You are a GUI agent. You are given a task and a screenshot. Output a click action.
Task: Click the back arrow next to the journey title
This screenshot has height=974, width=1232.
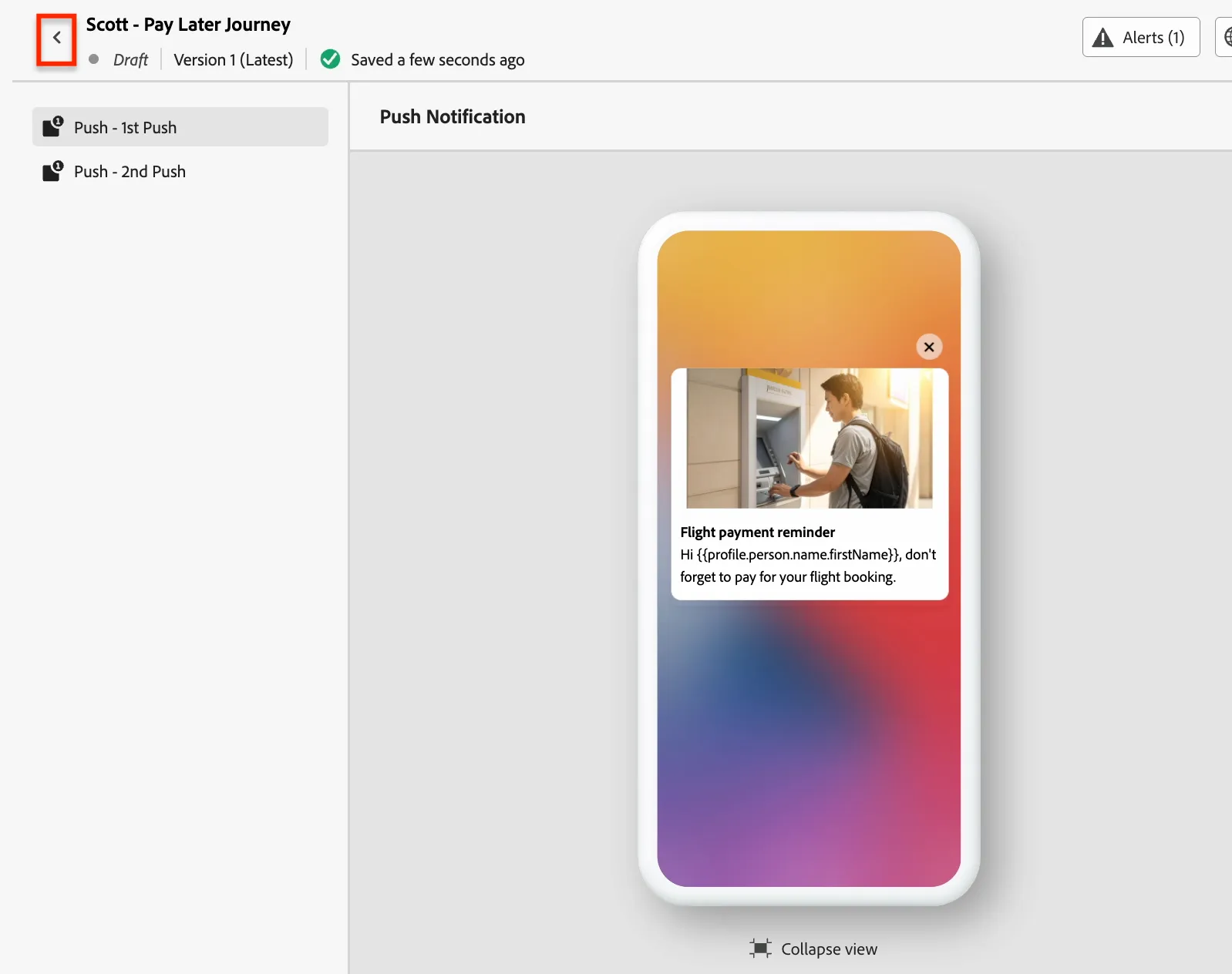click(56, 38)
